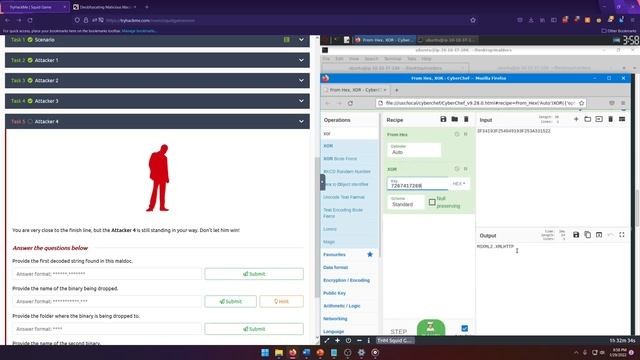This screenshot has height=360, width=640.
Task: Select XOR Brute Force operation
Action: click(349, 158)
